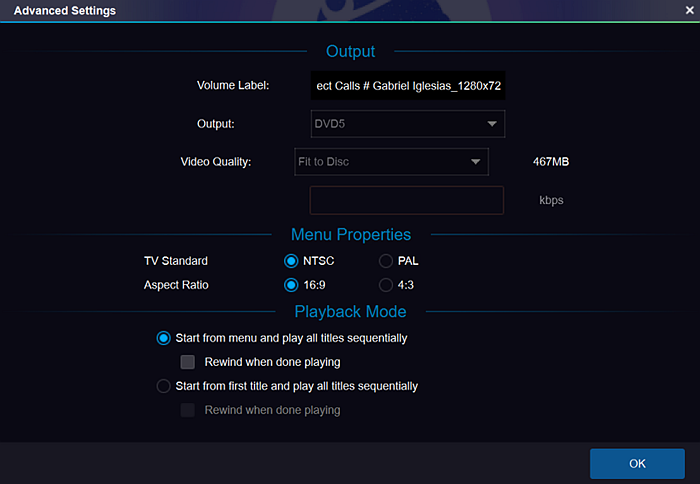Click the Video Quality caption
This screenshot has height=484, width=700.
coord(216,162)
